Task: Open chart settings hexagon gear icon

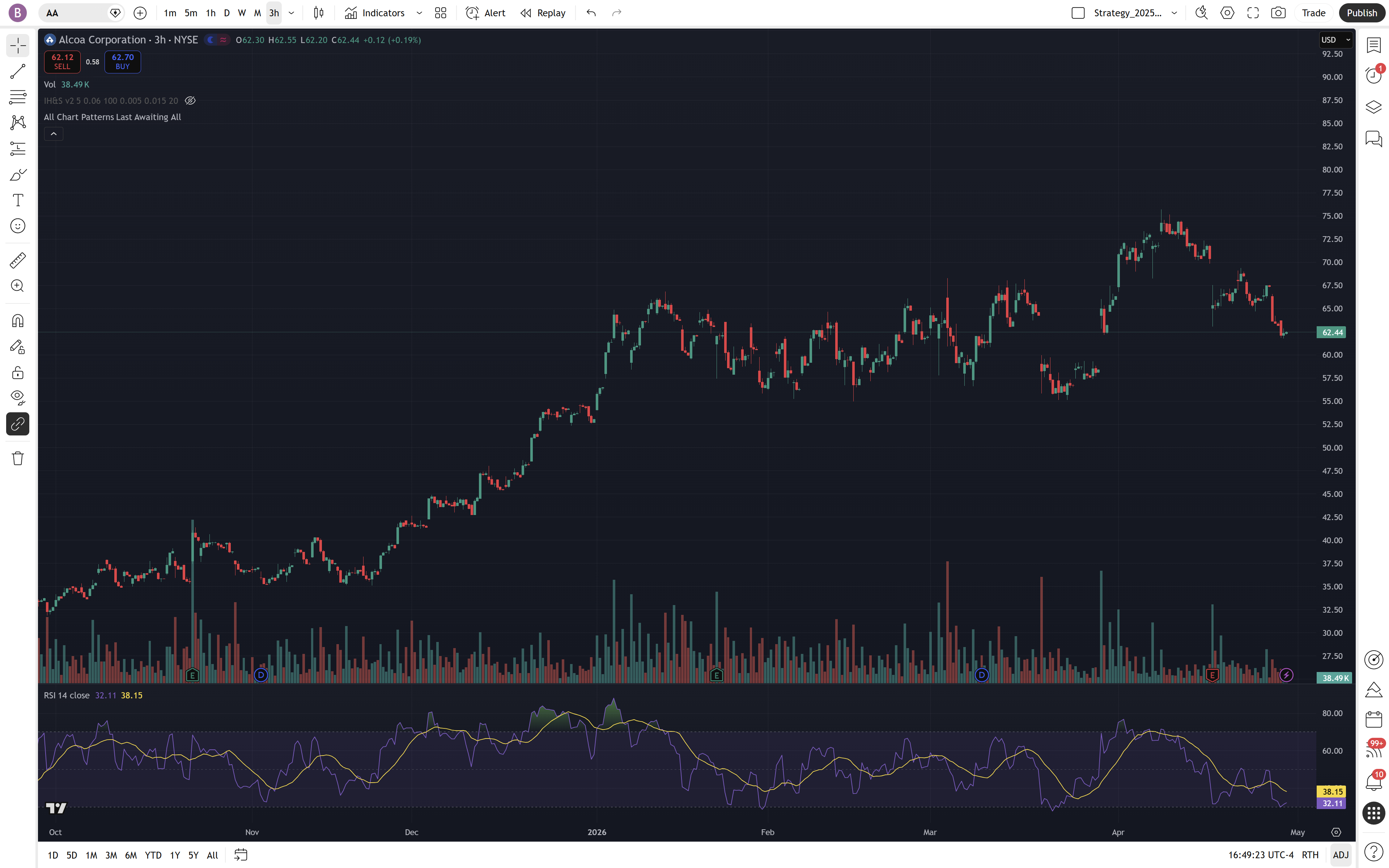Action: point(1227,13)
